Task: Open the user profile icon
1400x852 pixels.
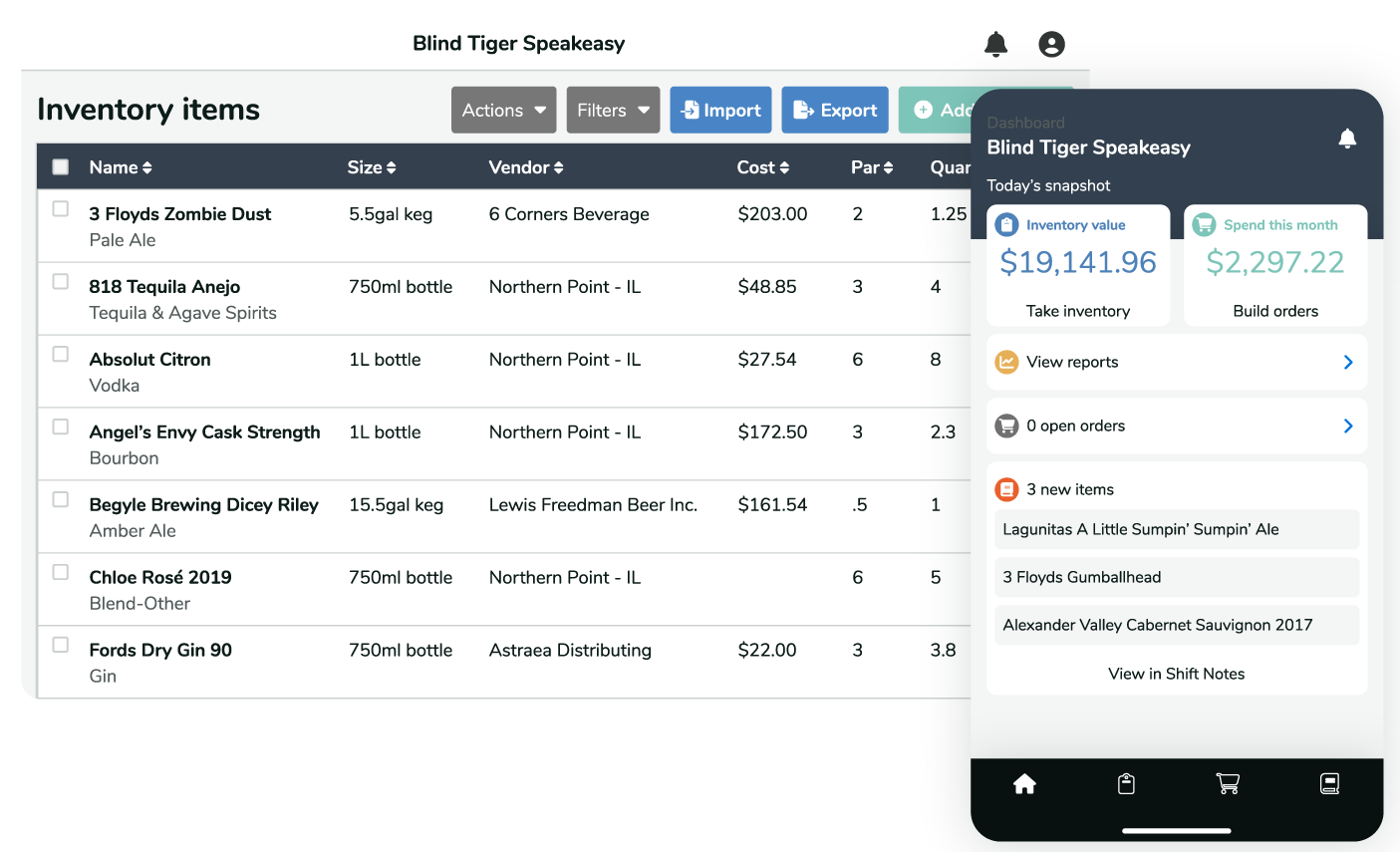Action: point(1051,44)
